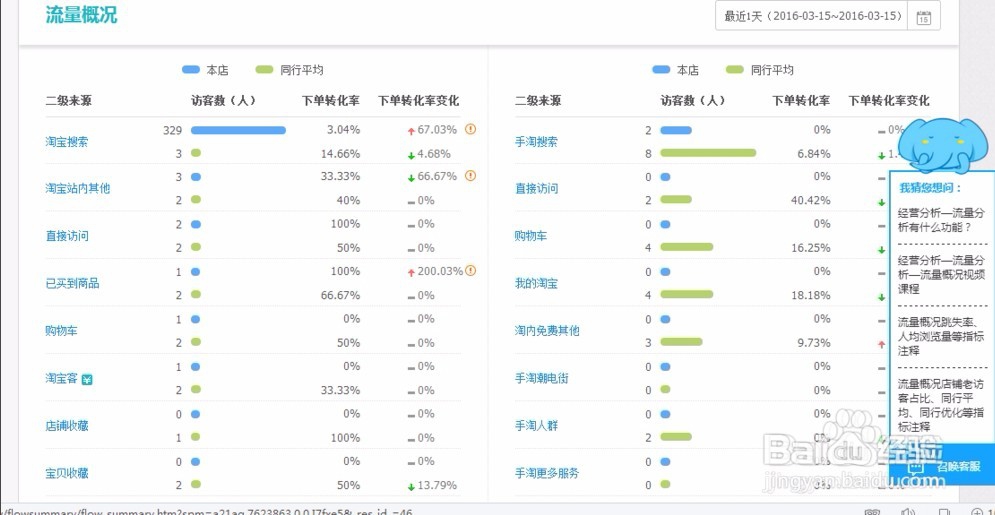This screenshot has width=995, height=515.
Task: Click left panel 本店 blue legend swatch
Action: click(x=191, y=70)
